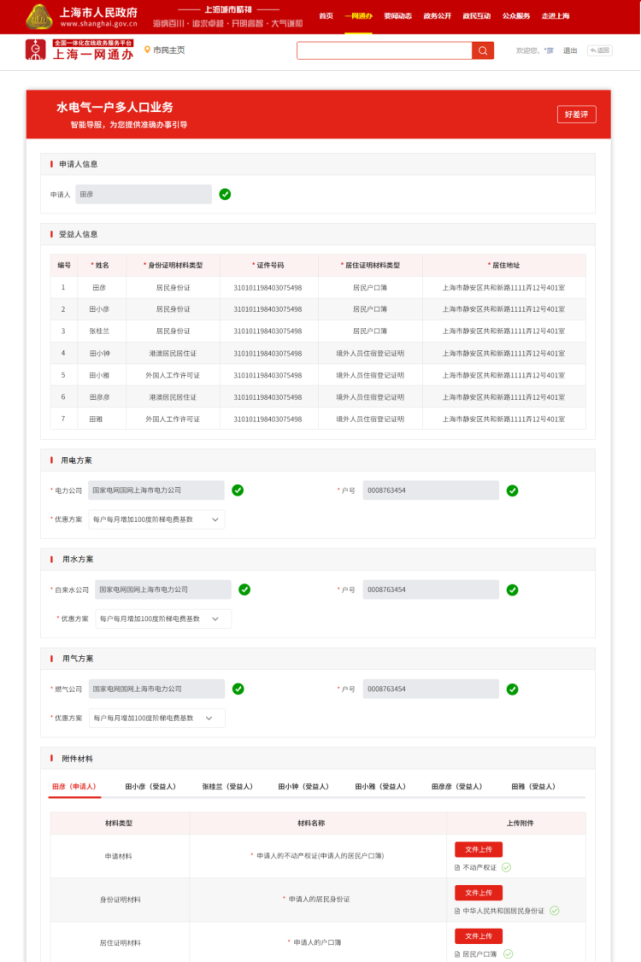Click document icon of 居民身份证 attachment
Screen dimensions: 641x962
pos(457,910)
